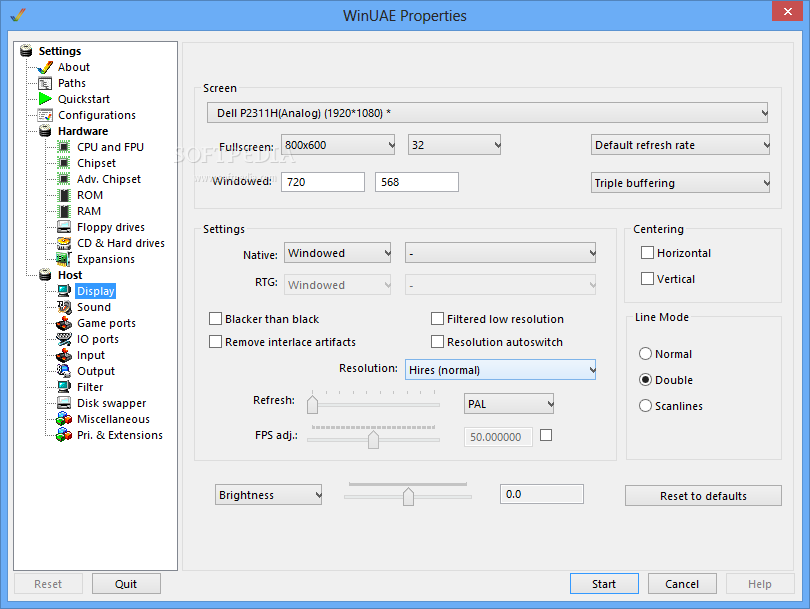810x609 pixels.
Task: Select Scanlines line mode radio button
Action: (x=645, y=405)
